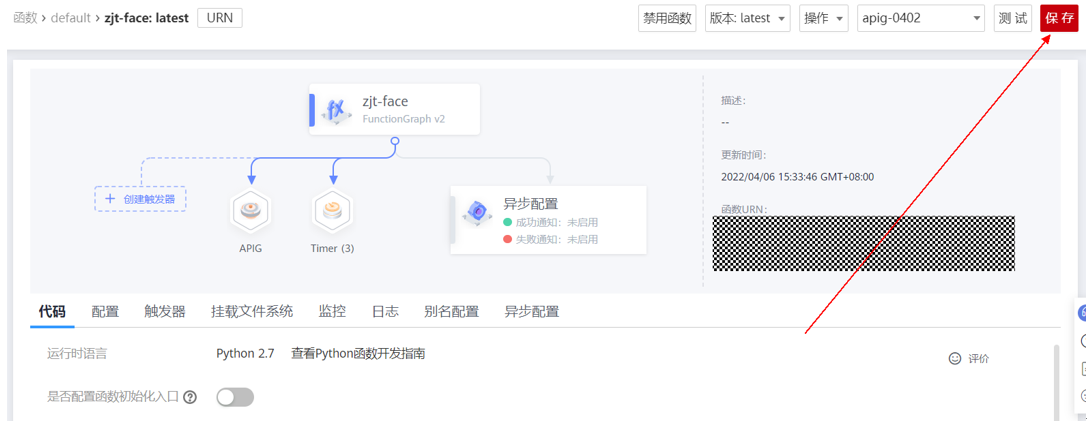Open the 异步配置 tab
This screenshot has height=431, width=1087.
tap(532, 312)
